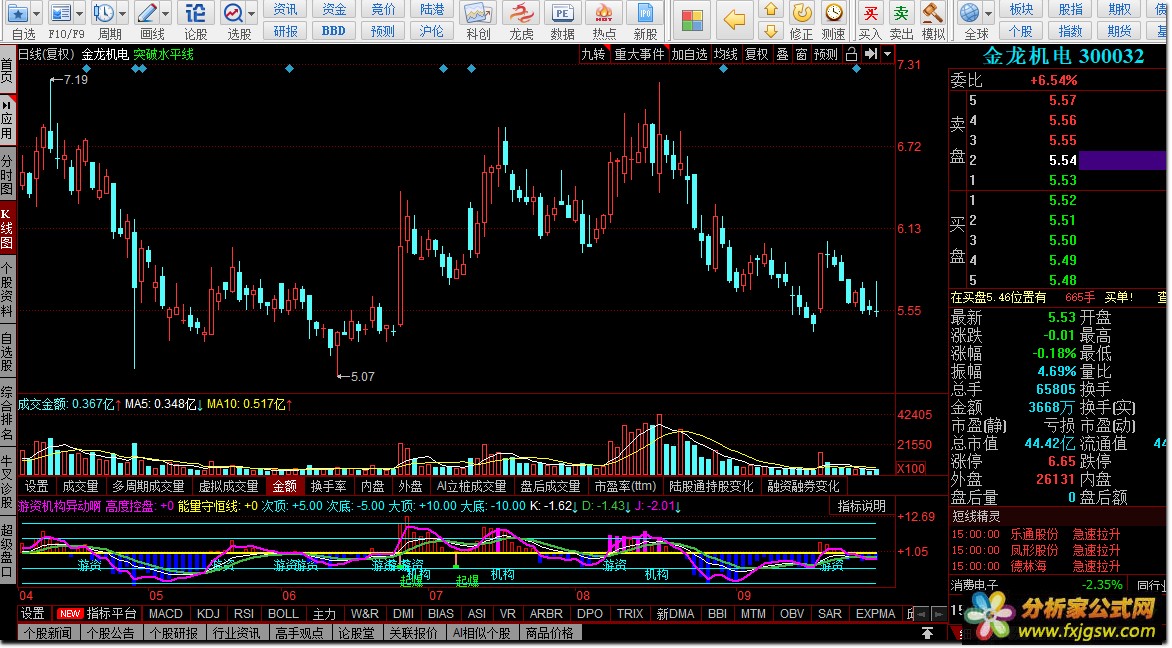
Task: Click 加自选 to add to watchlist
Action: (x=689, y=54)
